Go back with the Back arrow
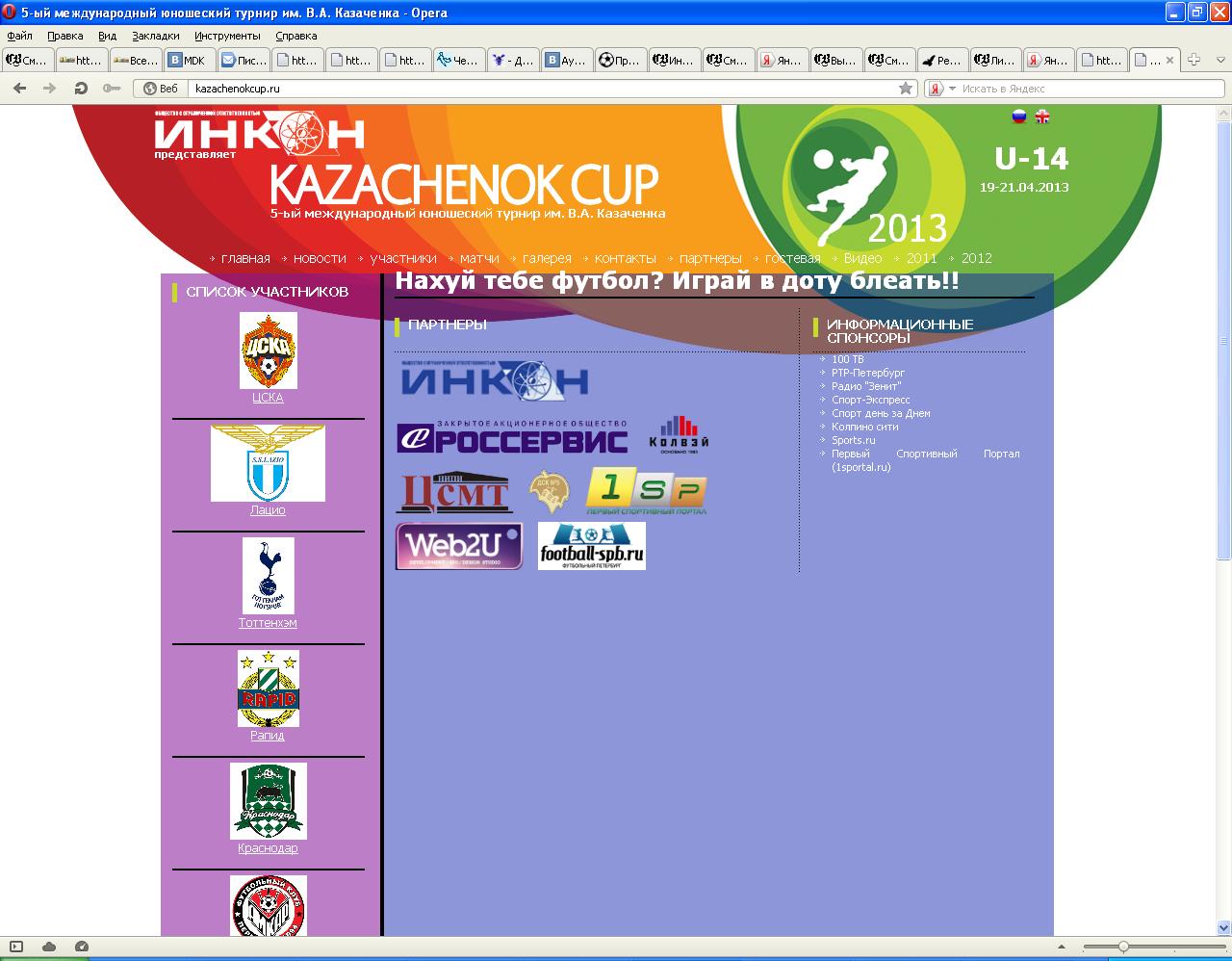The width and height of the screenshot is (1232, 961). (x=19, y=88)
